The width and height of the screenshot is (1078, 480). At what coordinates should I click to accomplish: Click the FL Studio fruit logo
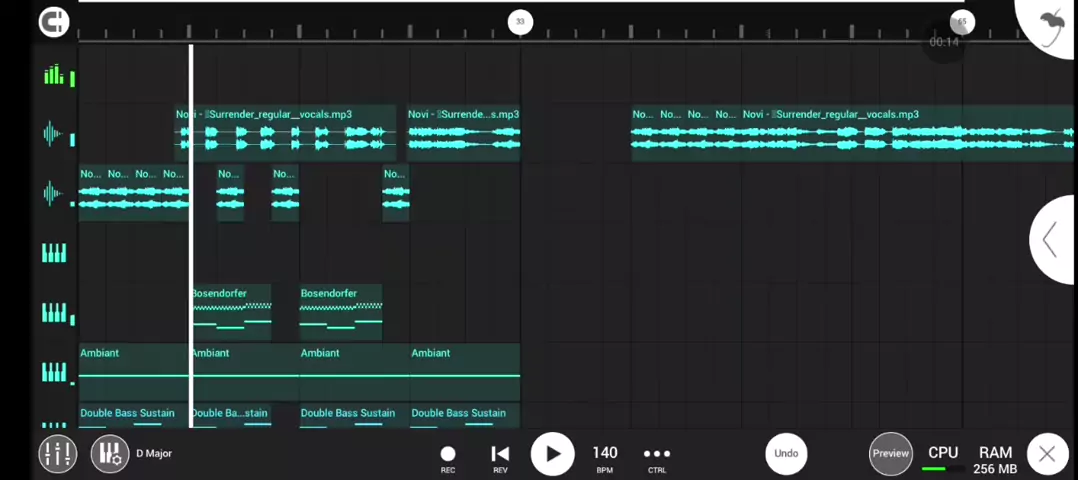[1050, 24]
